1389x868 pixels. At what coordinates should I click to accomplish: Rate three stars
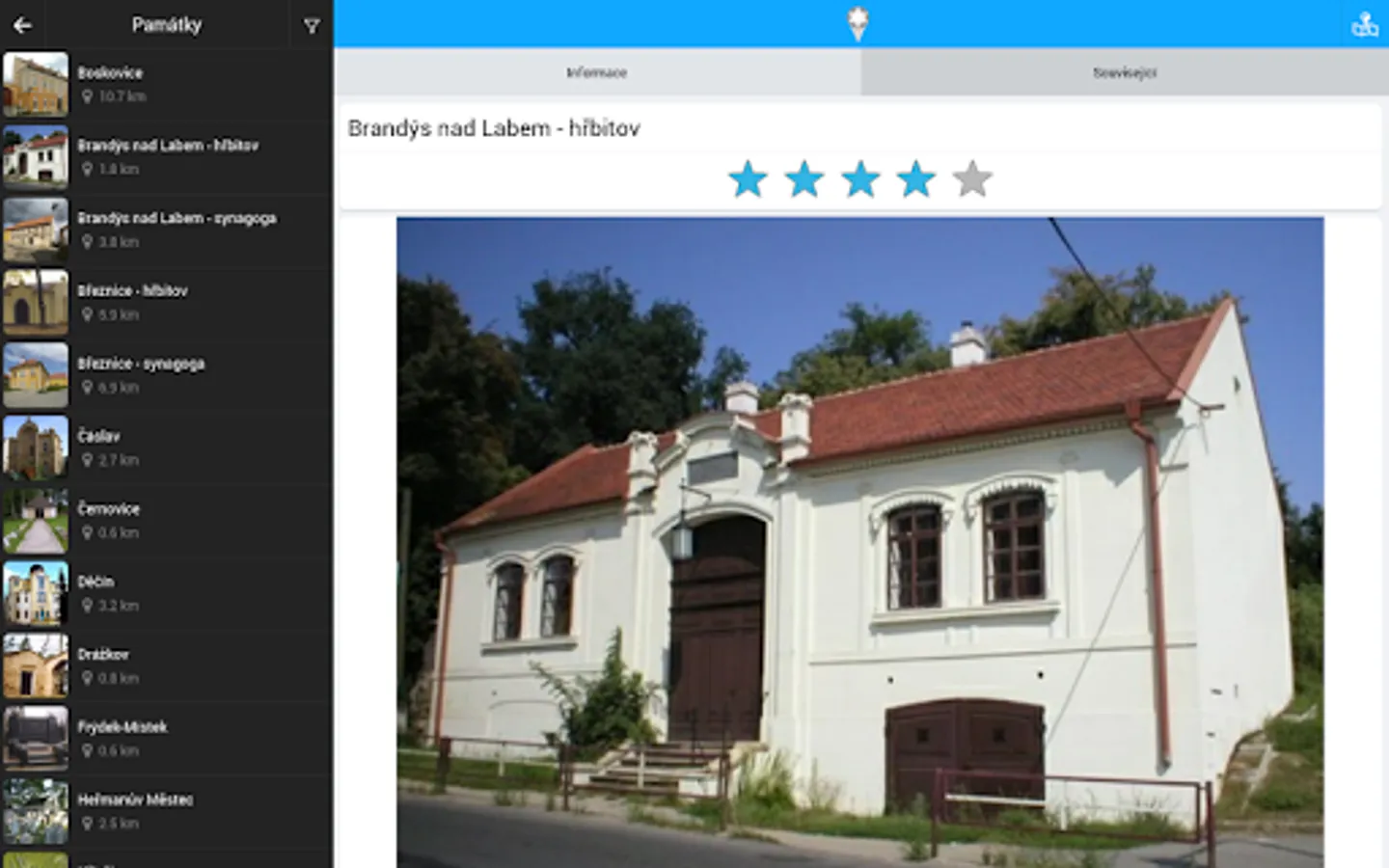tap(859, 179)
